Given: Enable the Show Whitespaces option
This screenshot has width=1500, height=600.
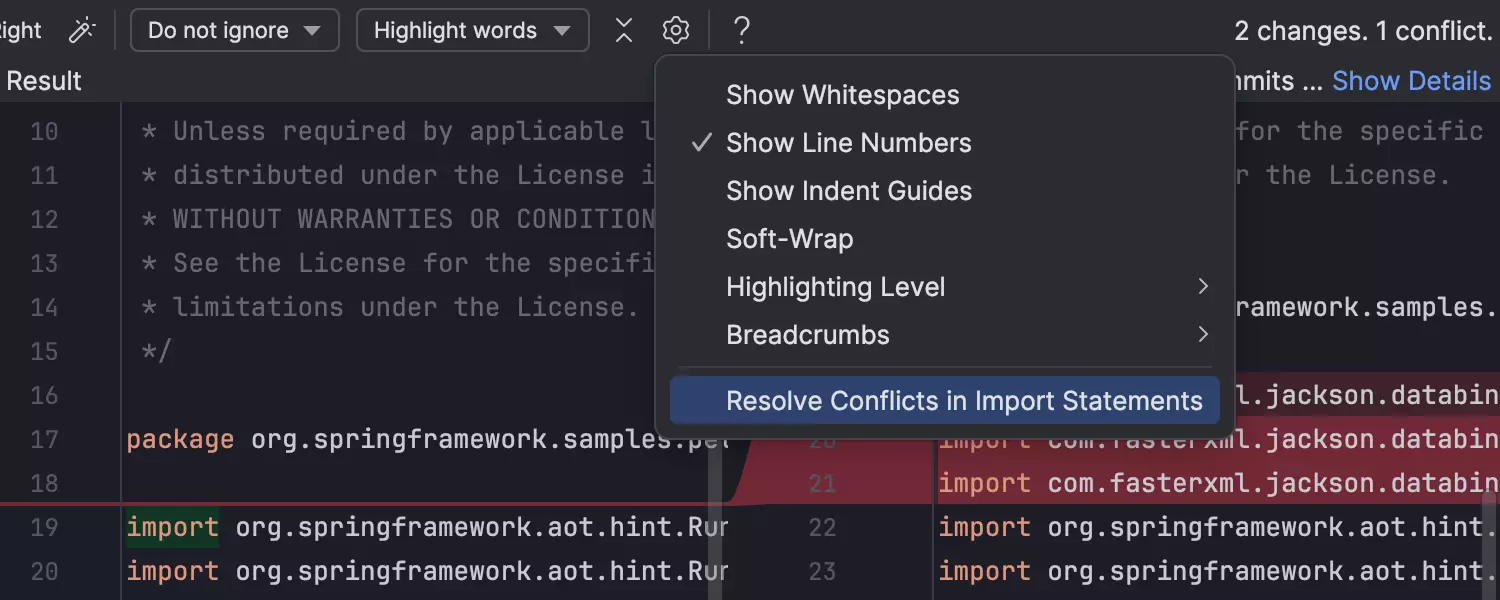Looking at the screenshot, I should pyautogui.click(x=842, y=95).
